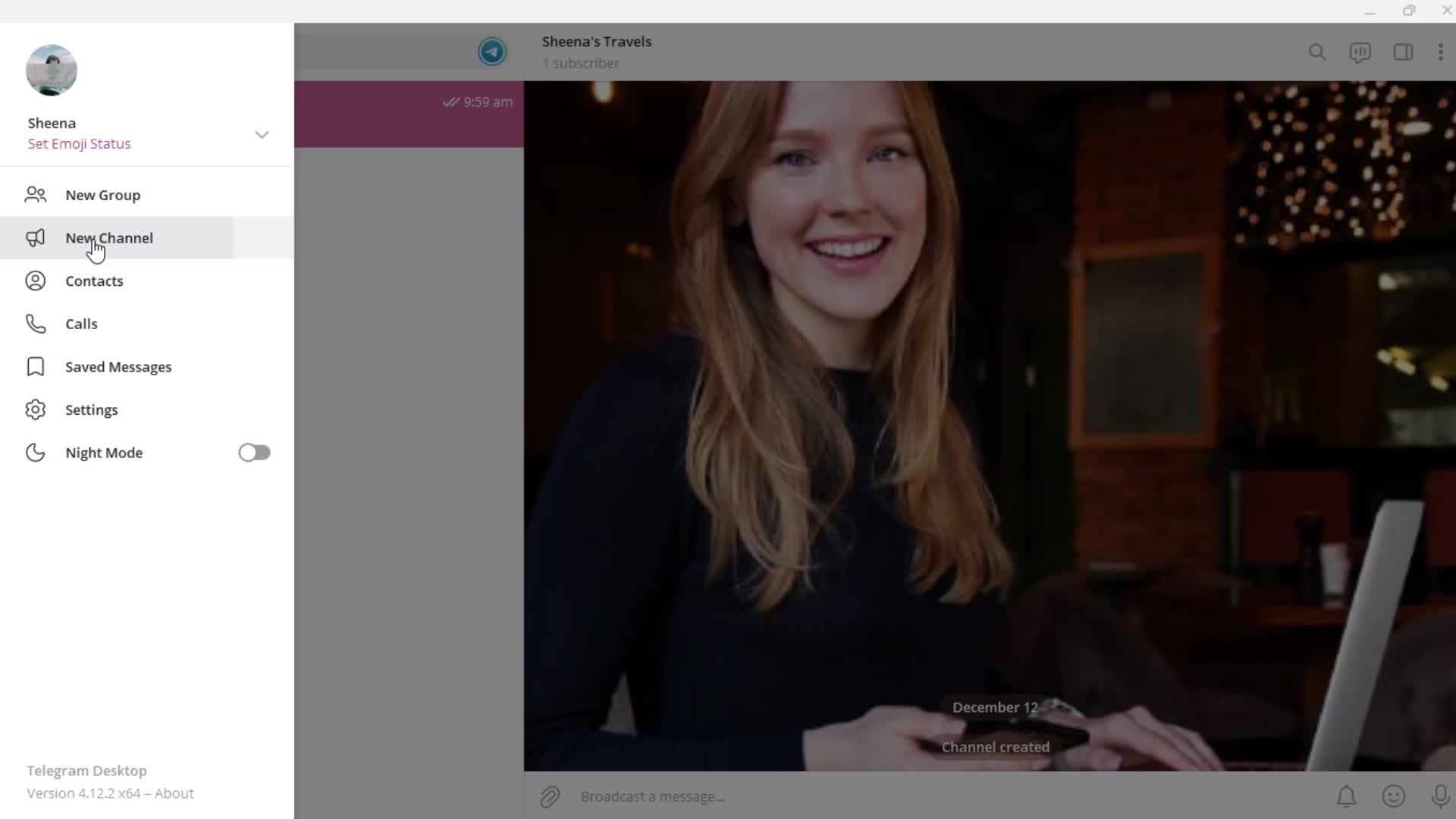This screenshot has width=1456, height=819.
Task: Click the Settings menu item
Action: point(92,409)
